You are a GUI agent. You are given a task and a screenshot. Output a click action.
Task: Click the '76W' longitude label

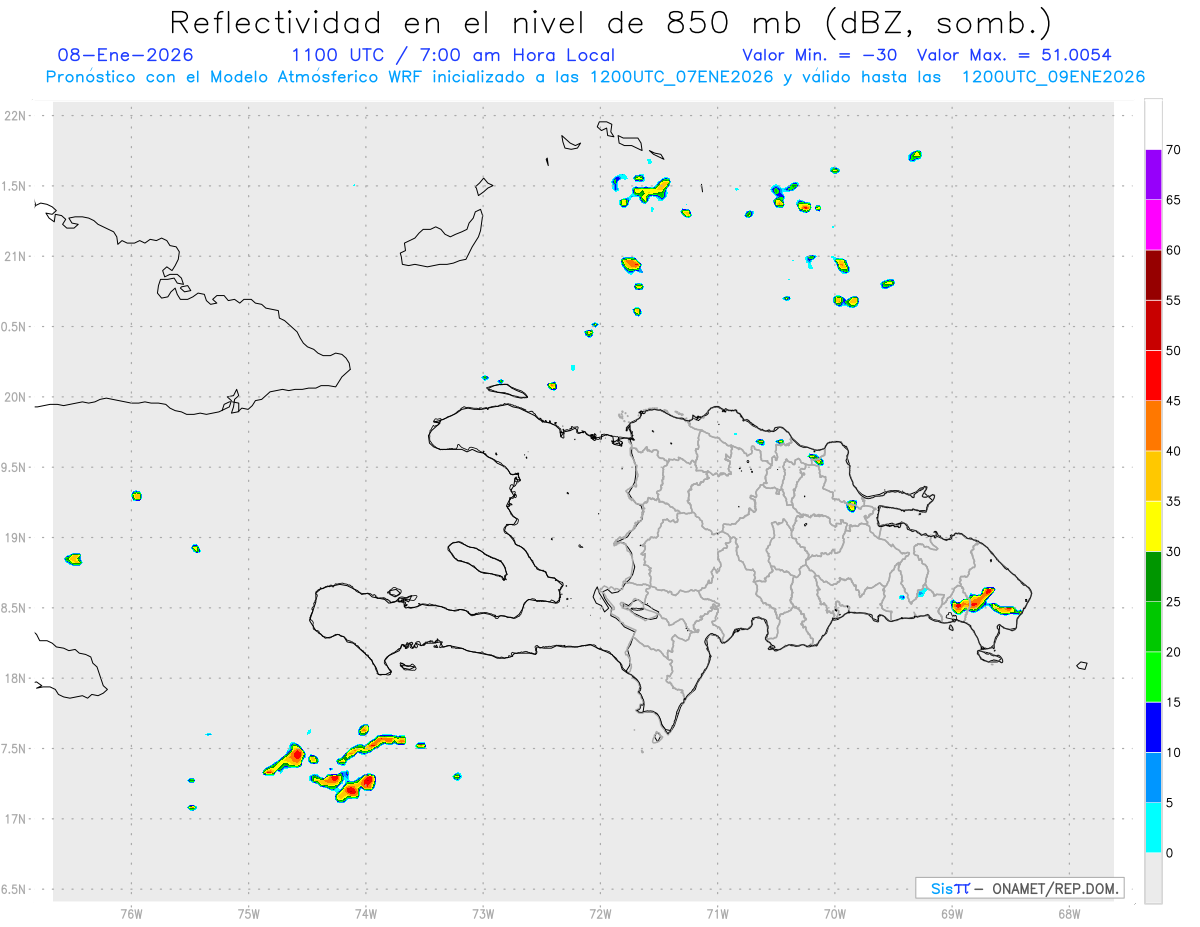click(131, 913)
